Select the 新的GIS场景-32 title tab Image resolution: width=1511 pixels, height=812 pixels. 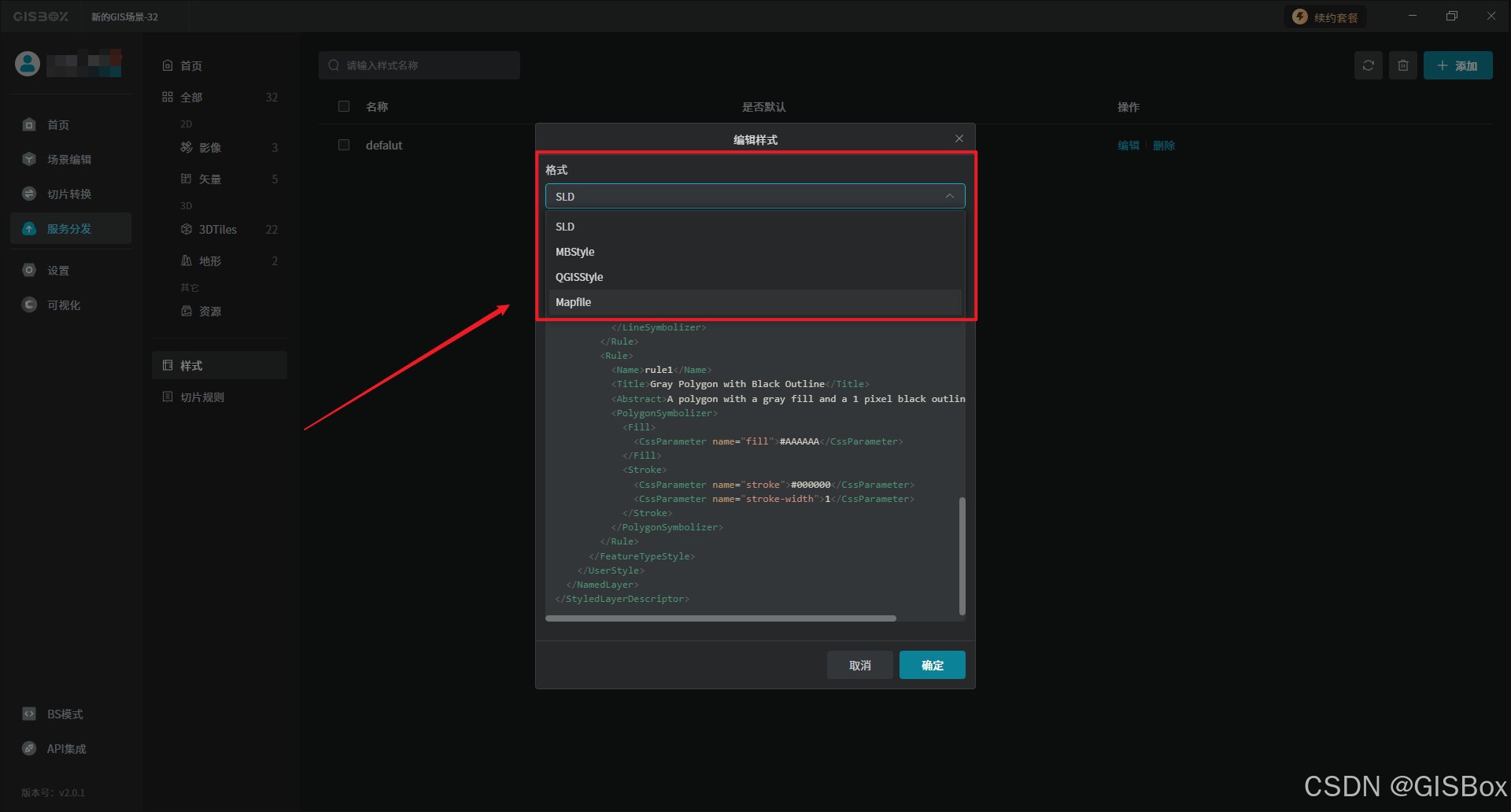pyautogui.click(x=124, y=17)
